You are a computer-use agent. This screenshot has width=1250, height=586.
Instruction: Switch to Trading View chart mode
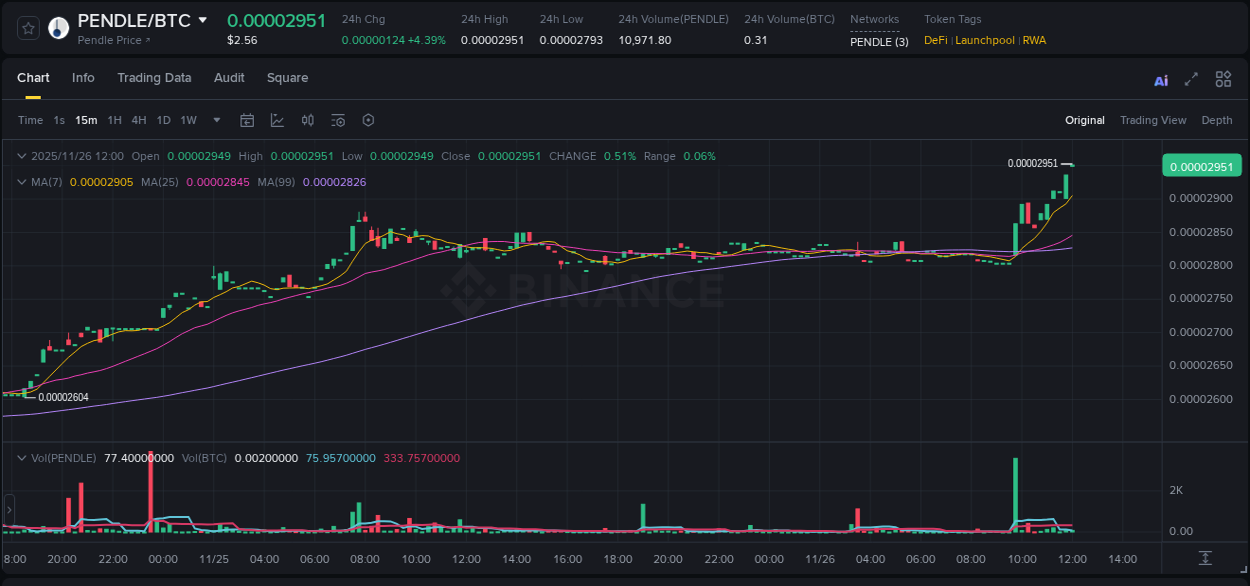1153,120
